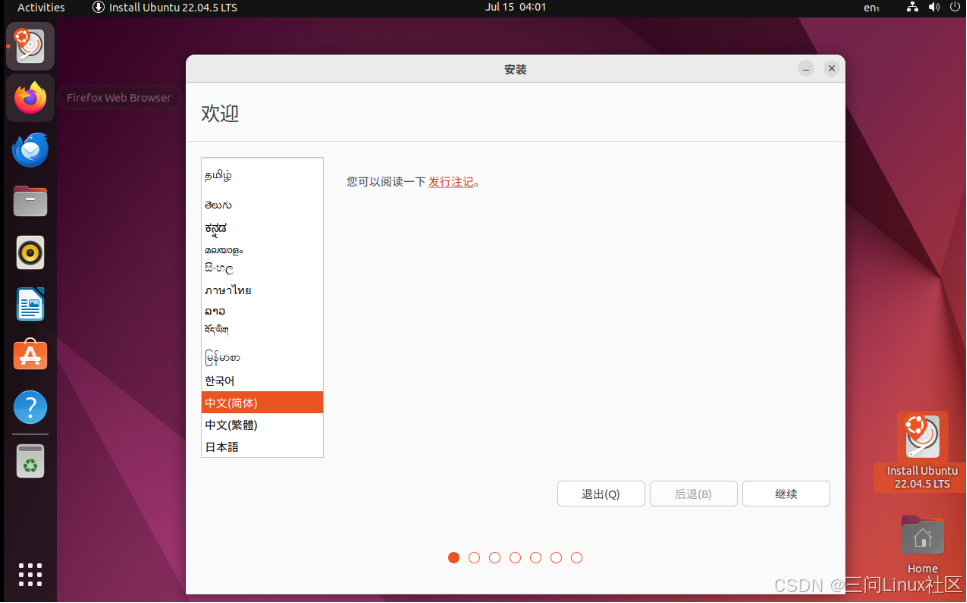This screenshot has height=603, width=967.
Task: Open the volume speaker icon in top bar
Action: pyautogui.click(x=934, y=7)
